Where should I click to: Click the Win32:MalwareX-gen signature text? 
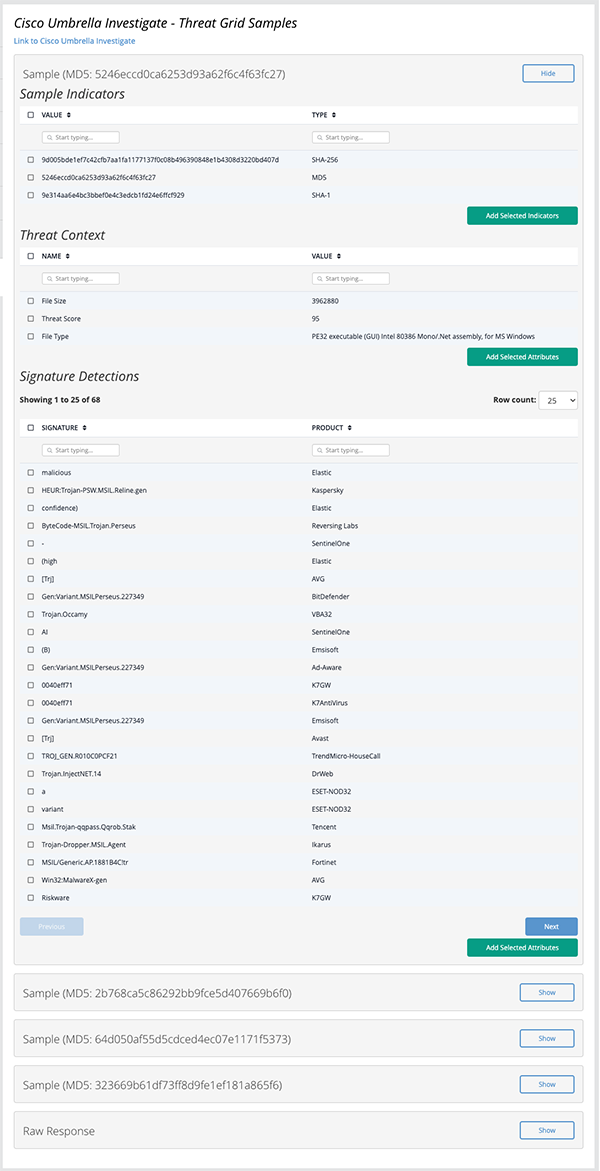coord(74,880)
